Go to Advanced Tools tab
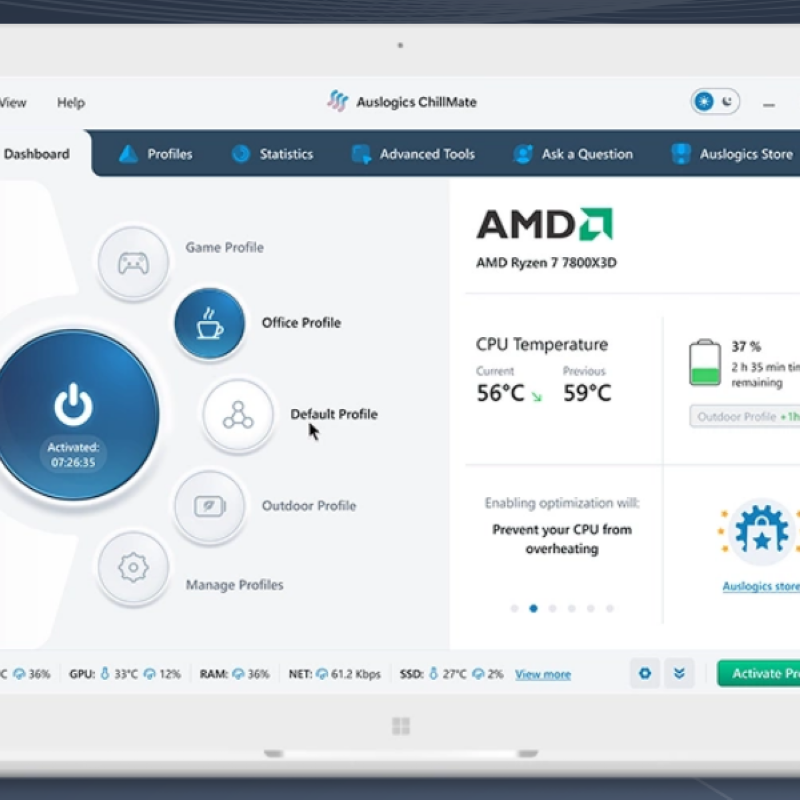Viewport: 800px width, 800px height. coord(414,154)
